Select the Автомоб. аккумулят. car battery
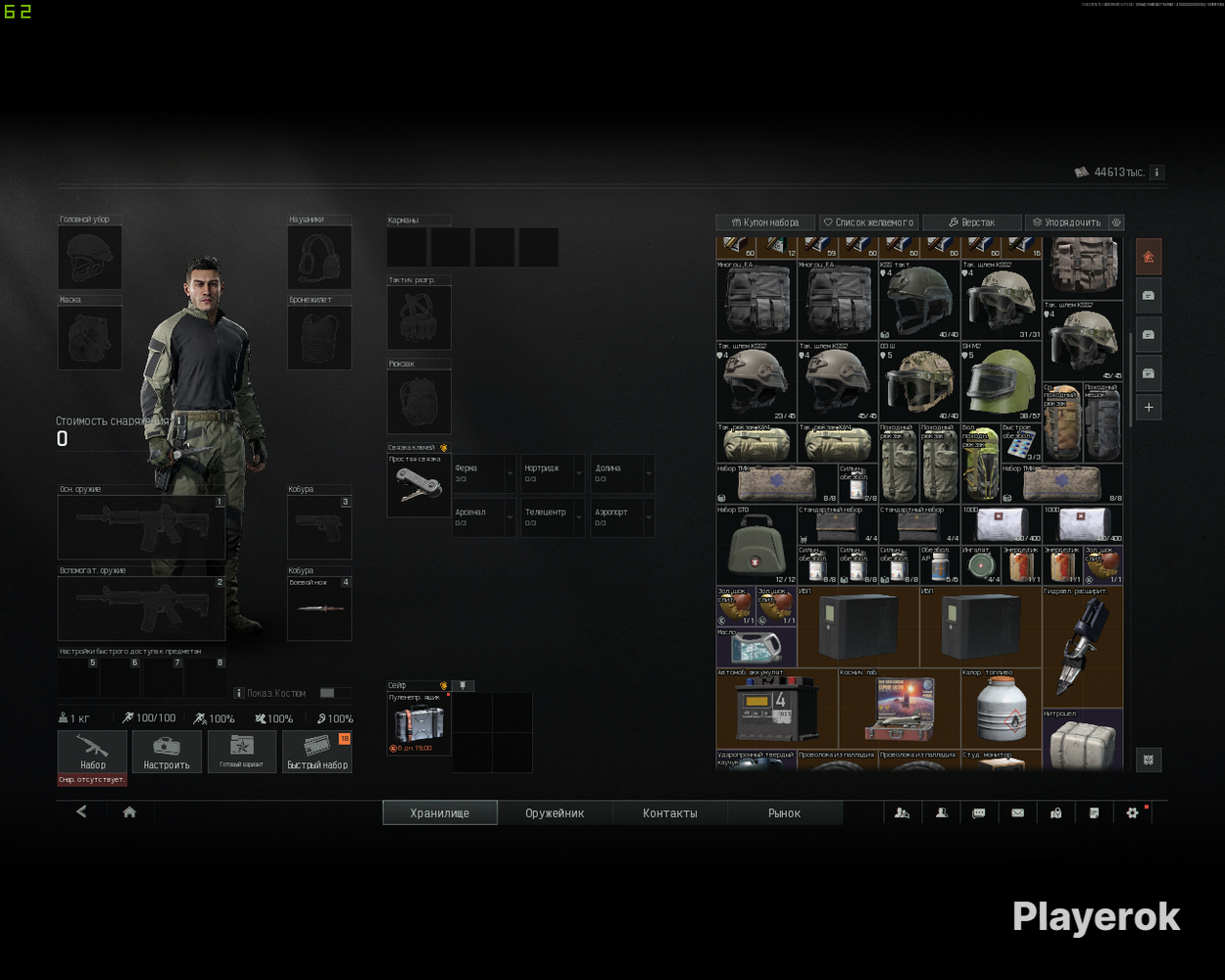The width and height of the screenshot is (1225, 980). tap(777, 709)
